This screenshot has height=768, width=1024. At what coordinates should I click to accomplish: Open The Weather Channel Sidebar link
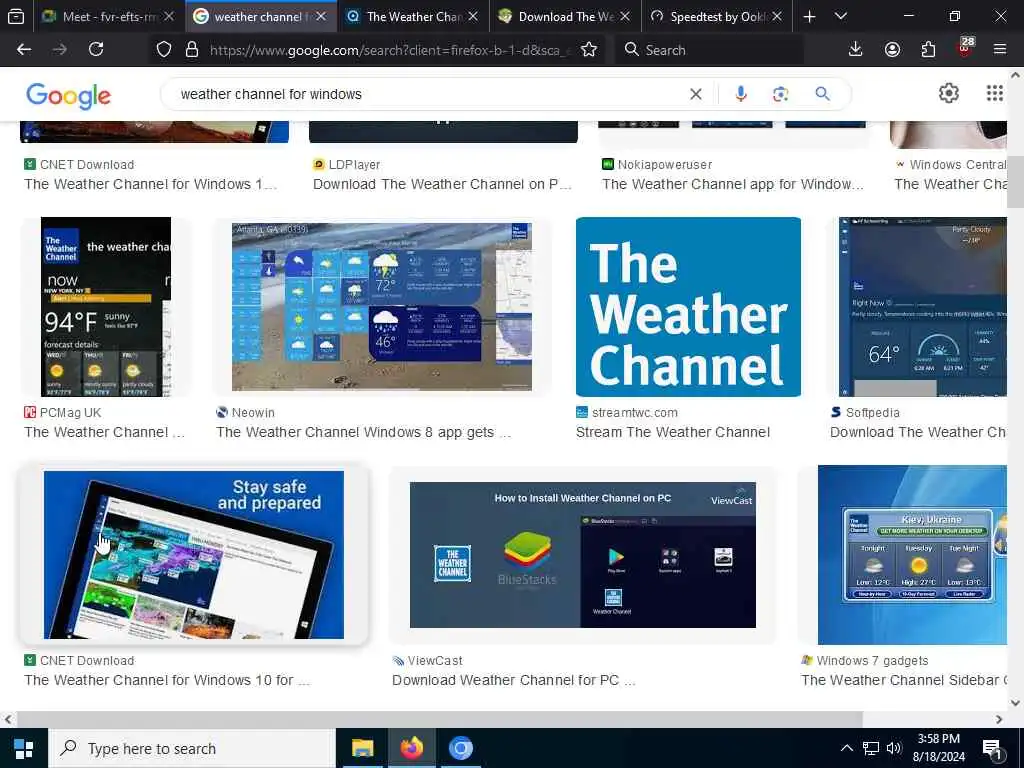pyautogui.click(x=903, y=680)
